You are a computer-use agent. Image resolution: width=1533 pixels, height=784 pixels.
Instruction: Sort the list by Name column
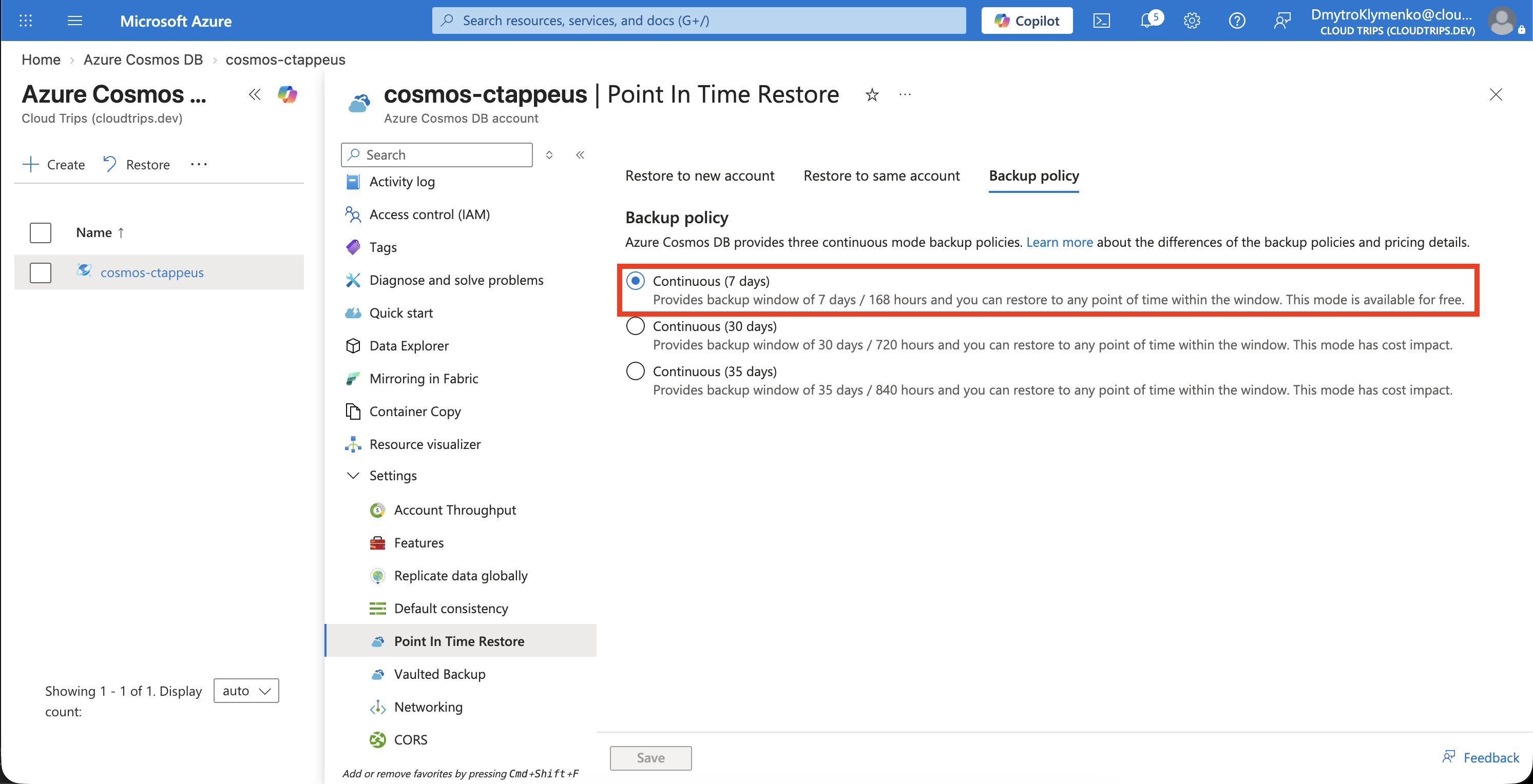coord(100,232)
